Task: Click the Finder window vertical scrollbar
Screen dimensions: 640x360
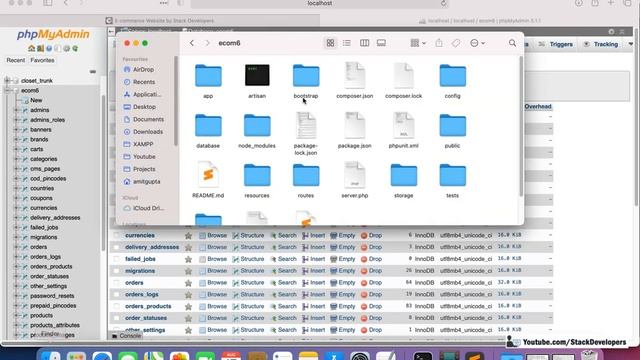Action: tap(520, 127)
